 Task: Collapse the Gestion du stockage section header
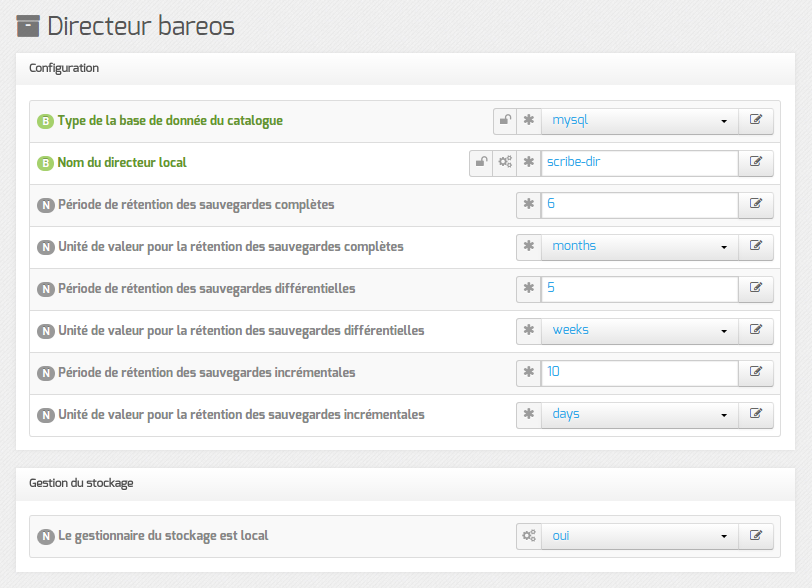pyautogui.click(x=405, y=483)
